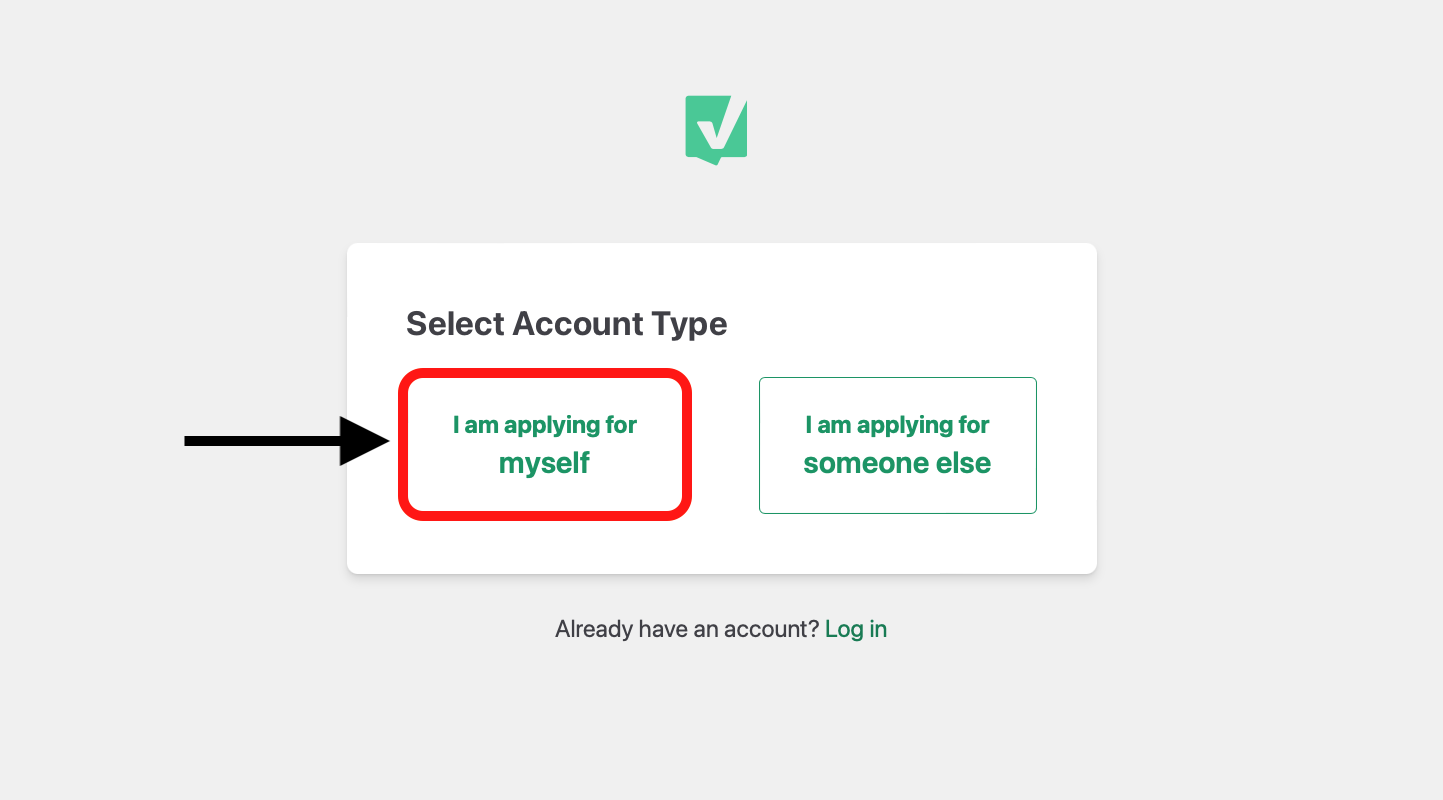Click the Select Account Type heading
This screenshot has width=1443, height=800.
pos(566,323)
